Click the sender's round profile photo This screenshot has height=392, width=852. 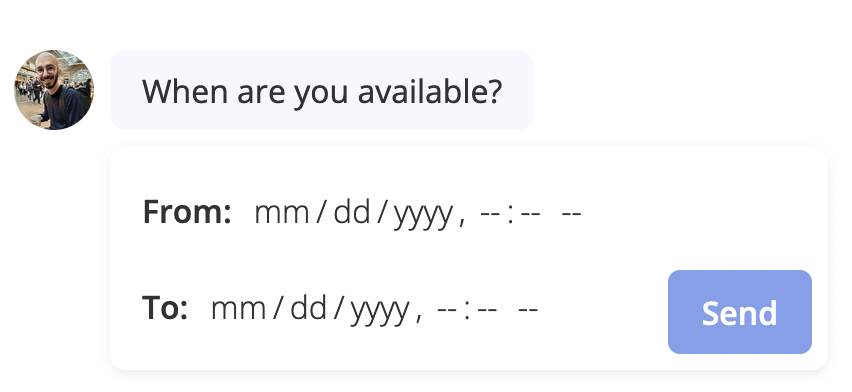click(x=54, y=90)
